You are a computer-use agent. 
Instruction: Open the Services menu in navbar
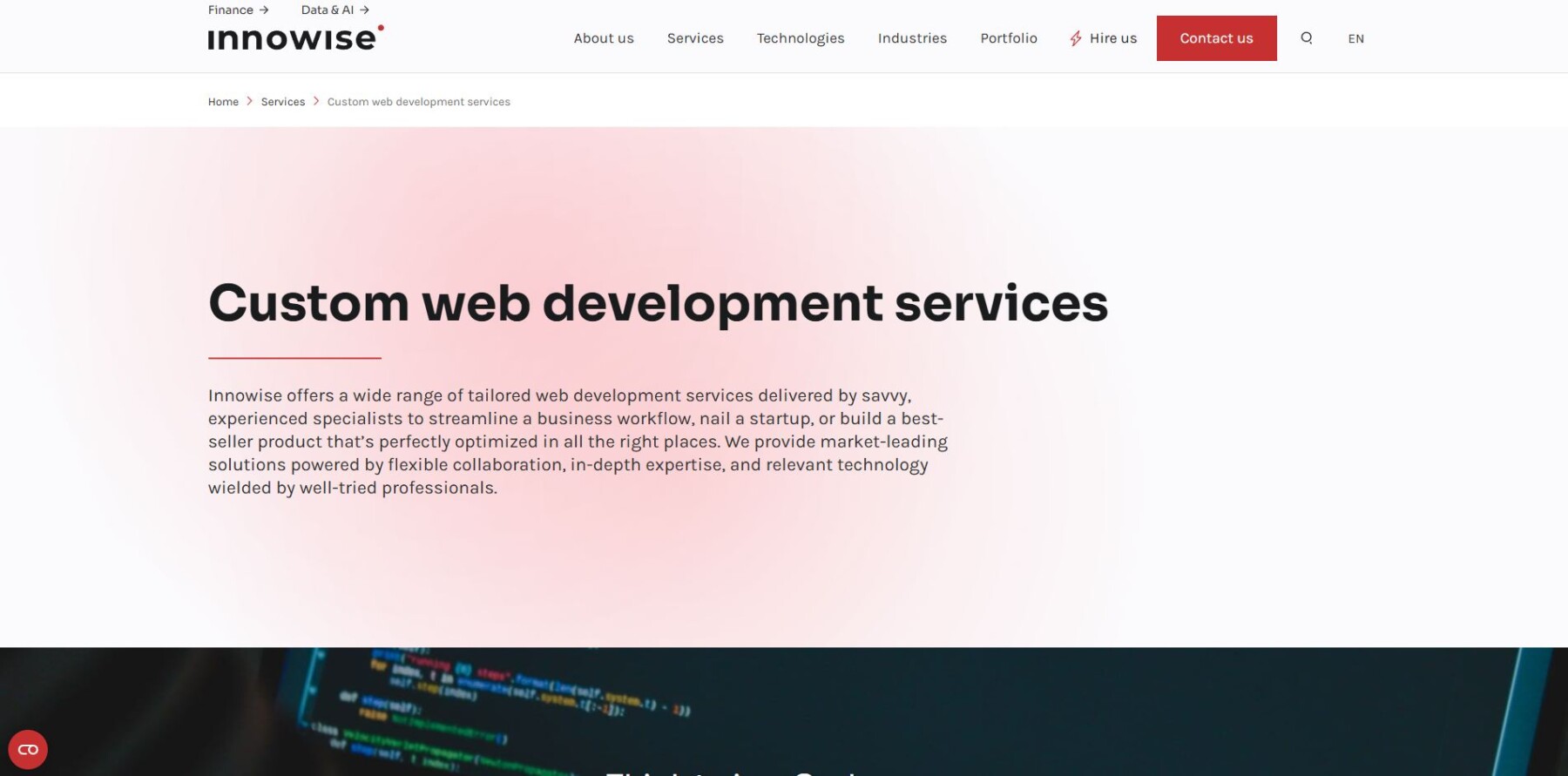[695, 38]
